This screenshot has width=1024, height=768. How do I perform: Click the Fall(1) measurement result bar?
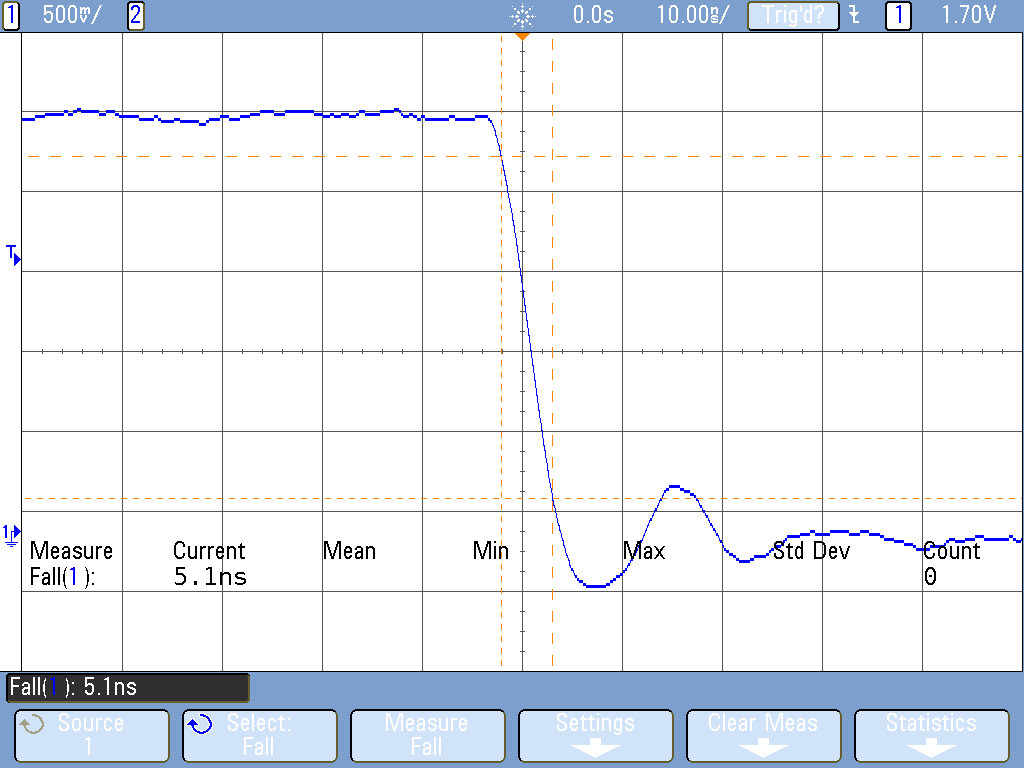[x=127, y=687]
